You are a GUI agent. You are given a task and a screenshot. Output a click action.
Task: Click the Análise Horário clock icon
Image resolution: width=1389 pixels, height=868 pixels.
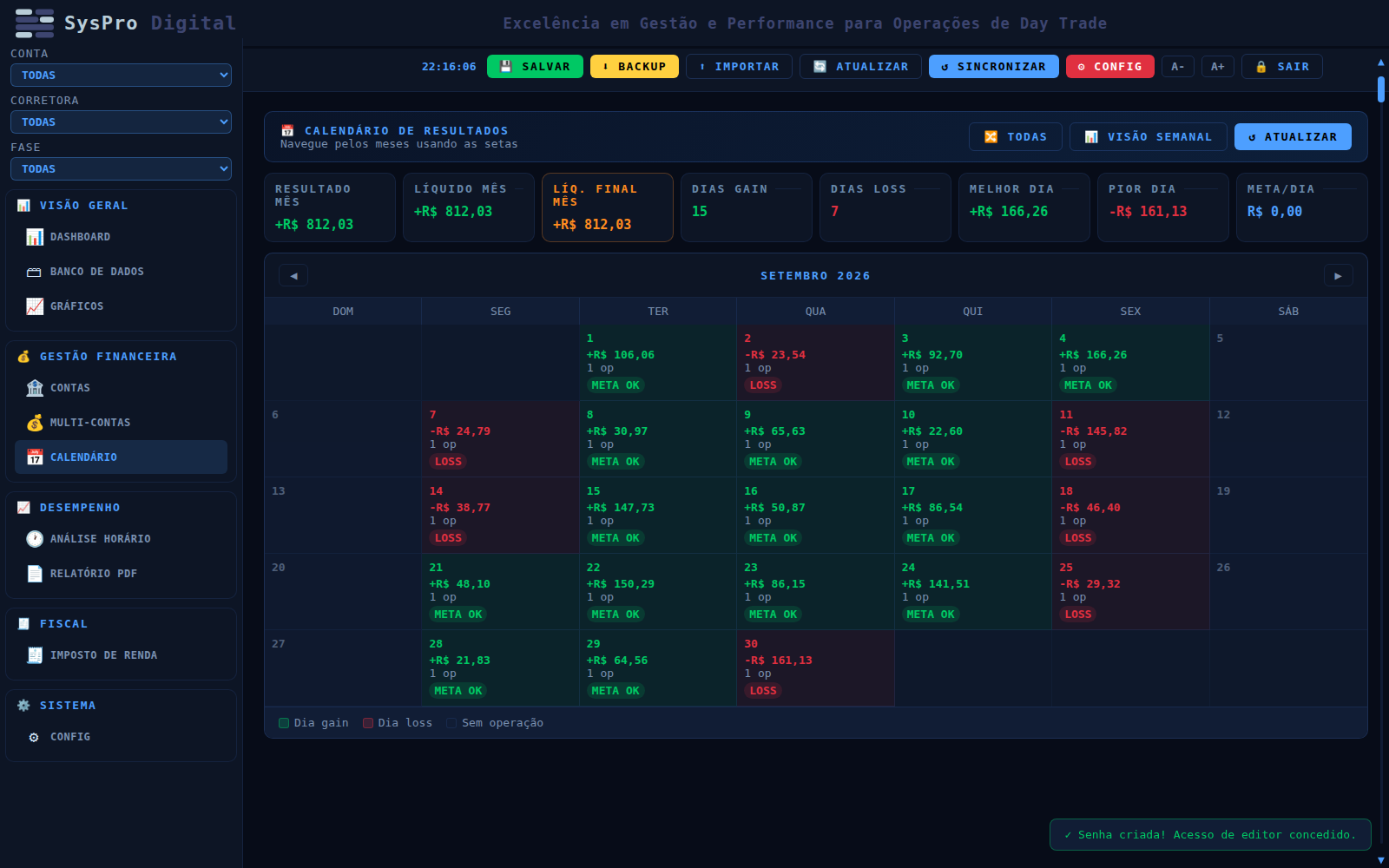pyautogui.click(x=35, y=539)
